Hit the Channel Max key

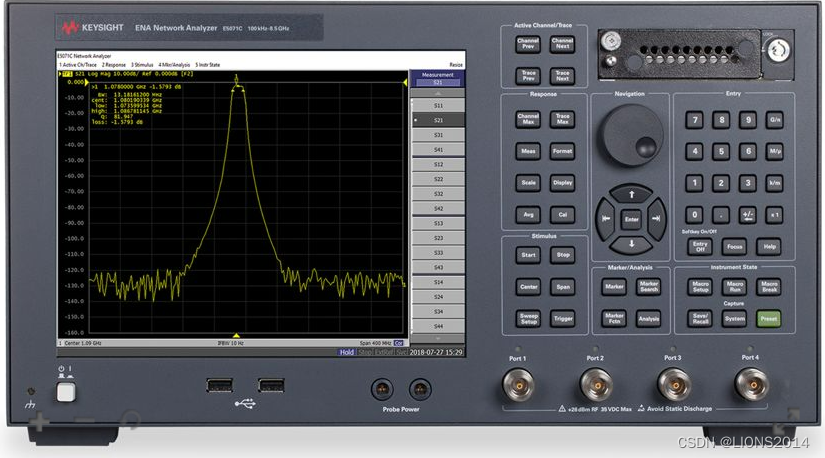click(528, 119)
